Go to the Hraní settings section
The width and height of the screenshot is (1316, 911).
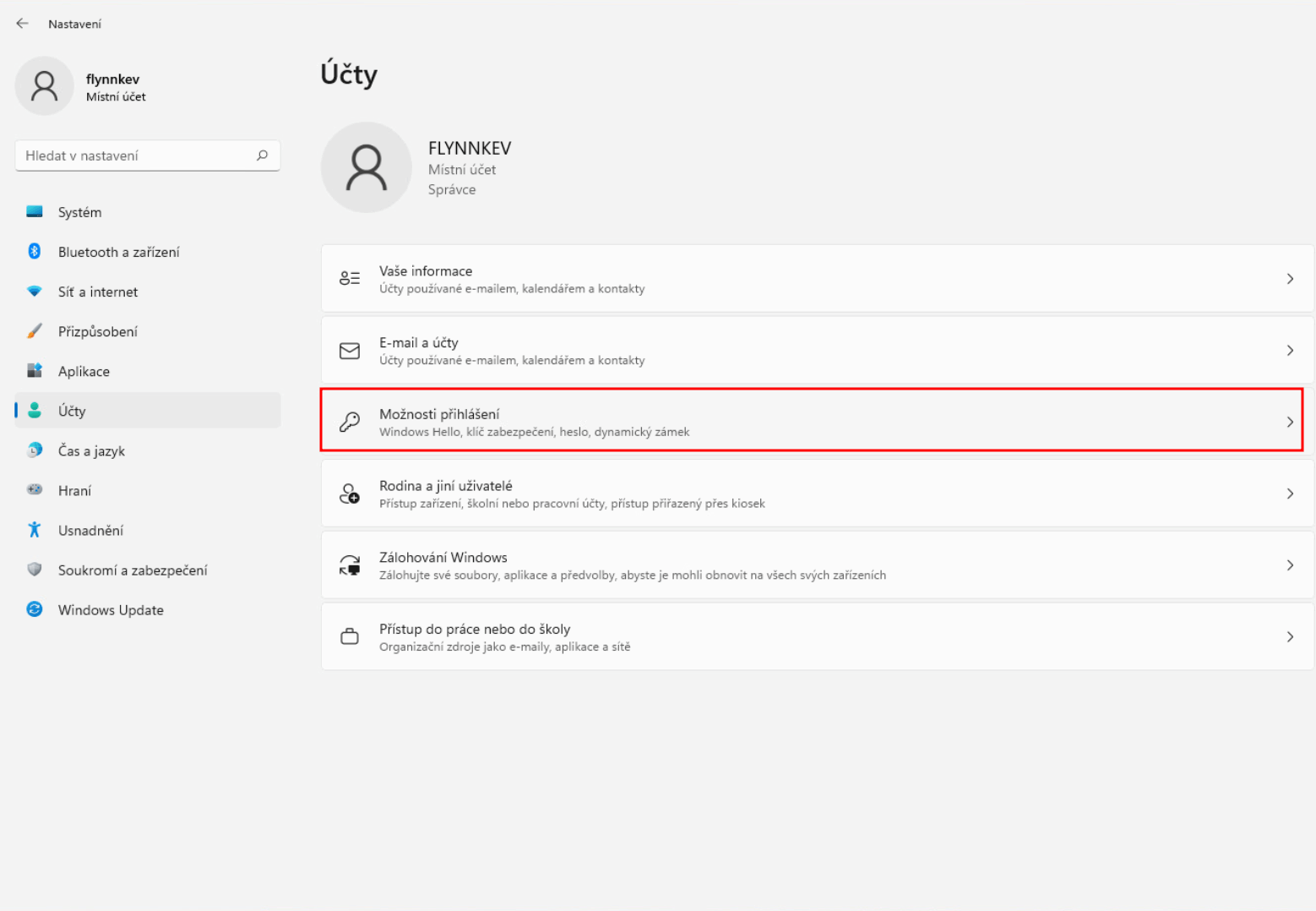point(74,490)
